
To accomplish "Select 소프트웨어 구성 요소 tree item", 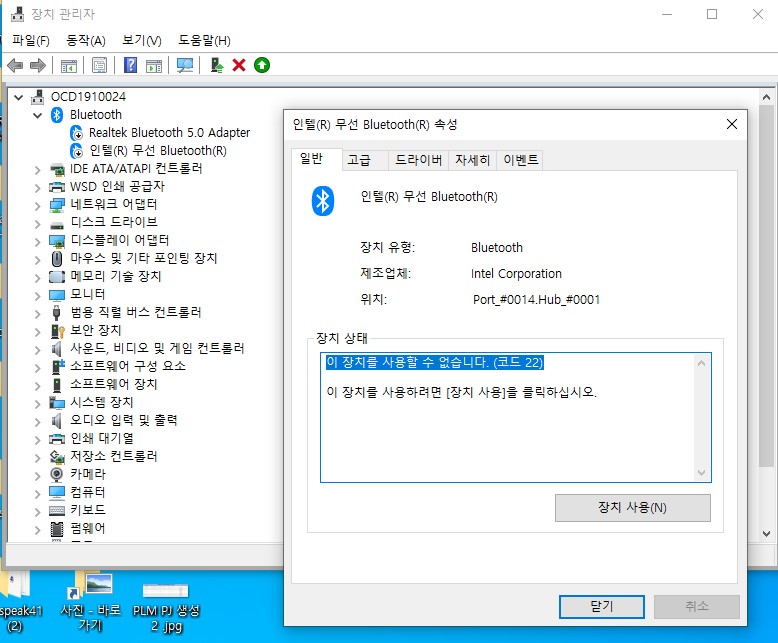I will (128, 366).
